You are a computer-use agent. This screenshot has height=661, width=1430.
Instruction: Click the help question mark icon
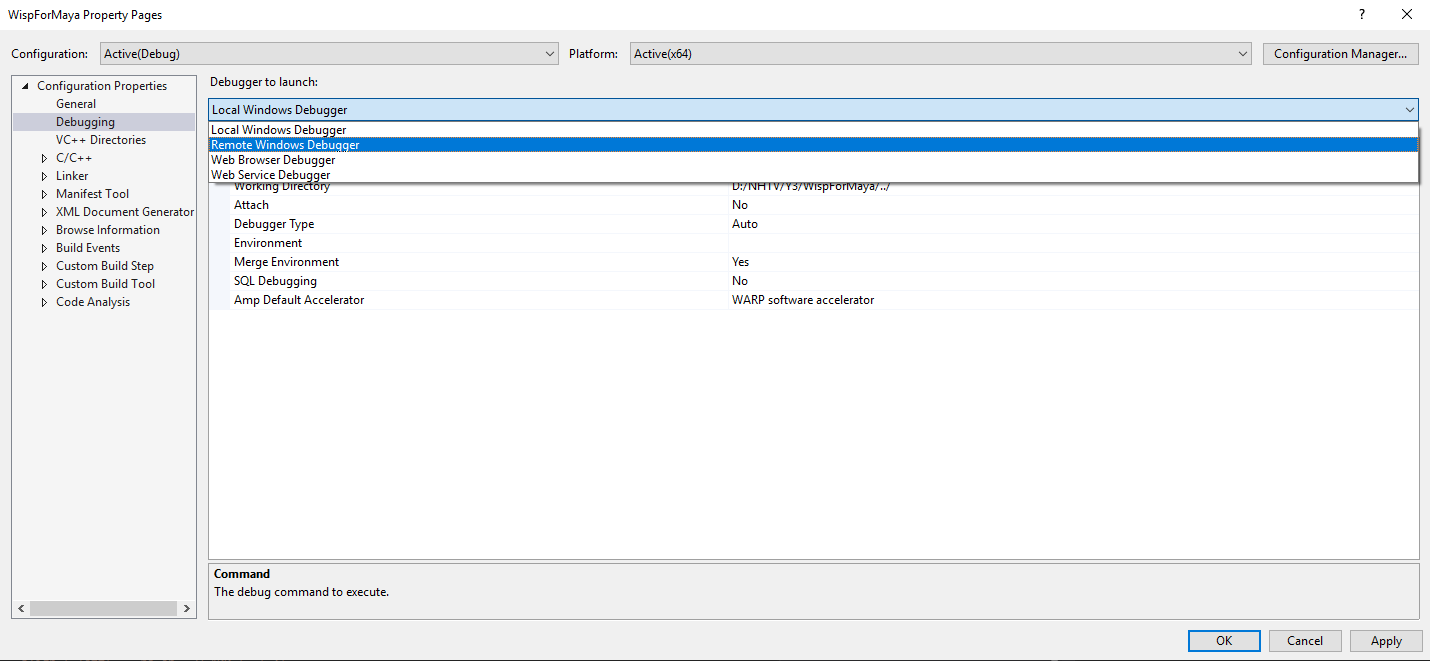click(x=1361, y=14)
